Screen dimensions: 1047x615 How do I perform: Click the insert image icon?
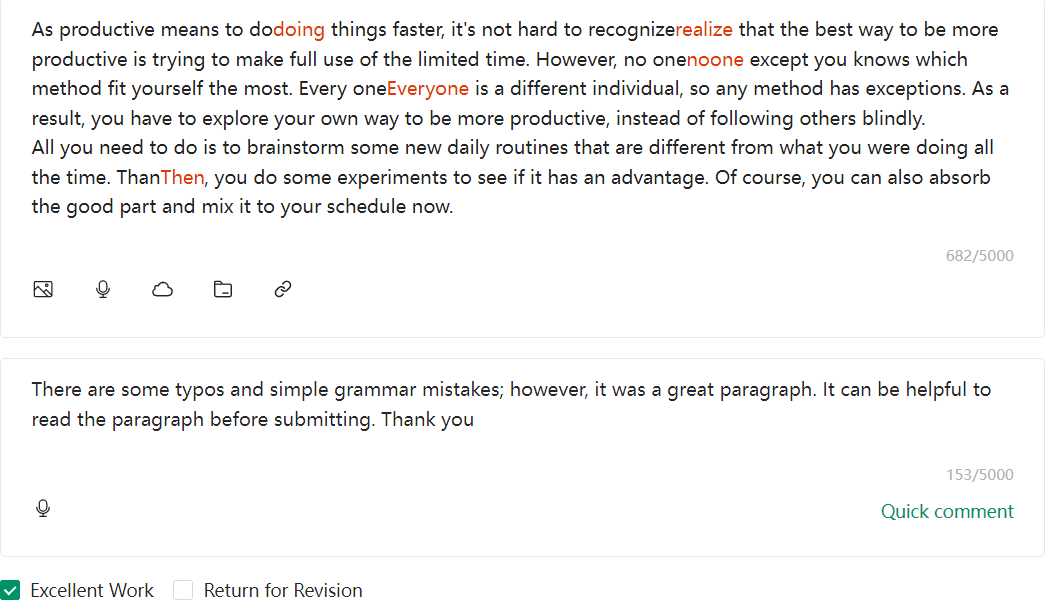tap(43, 290)
